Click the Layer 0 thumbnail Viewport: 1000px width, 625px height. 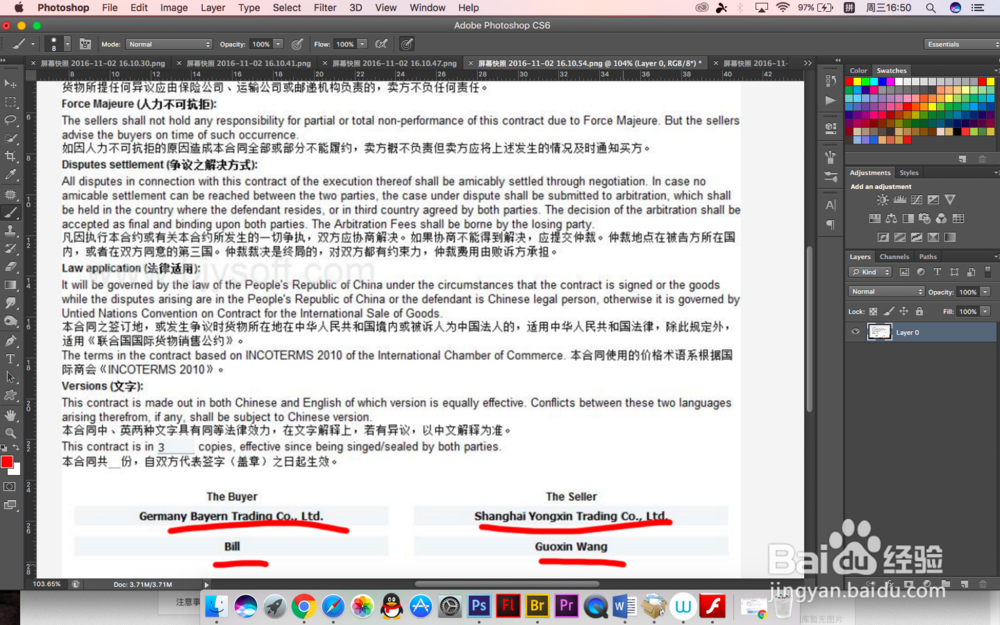tap(879, 332)
